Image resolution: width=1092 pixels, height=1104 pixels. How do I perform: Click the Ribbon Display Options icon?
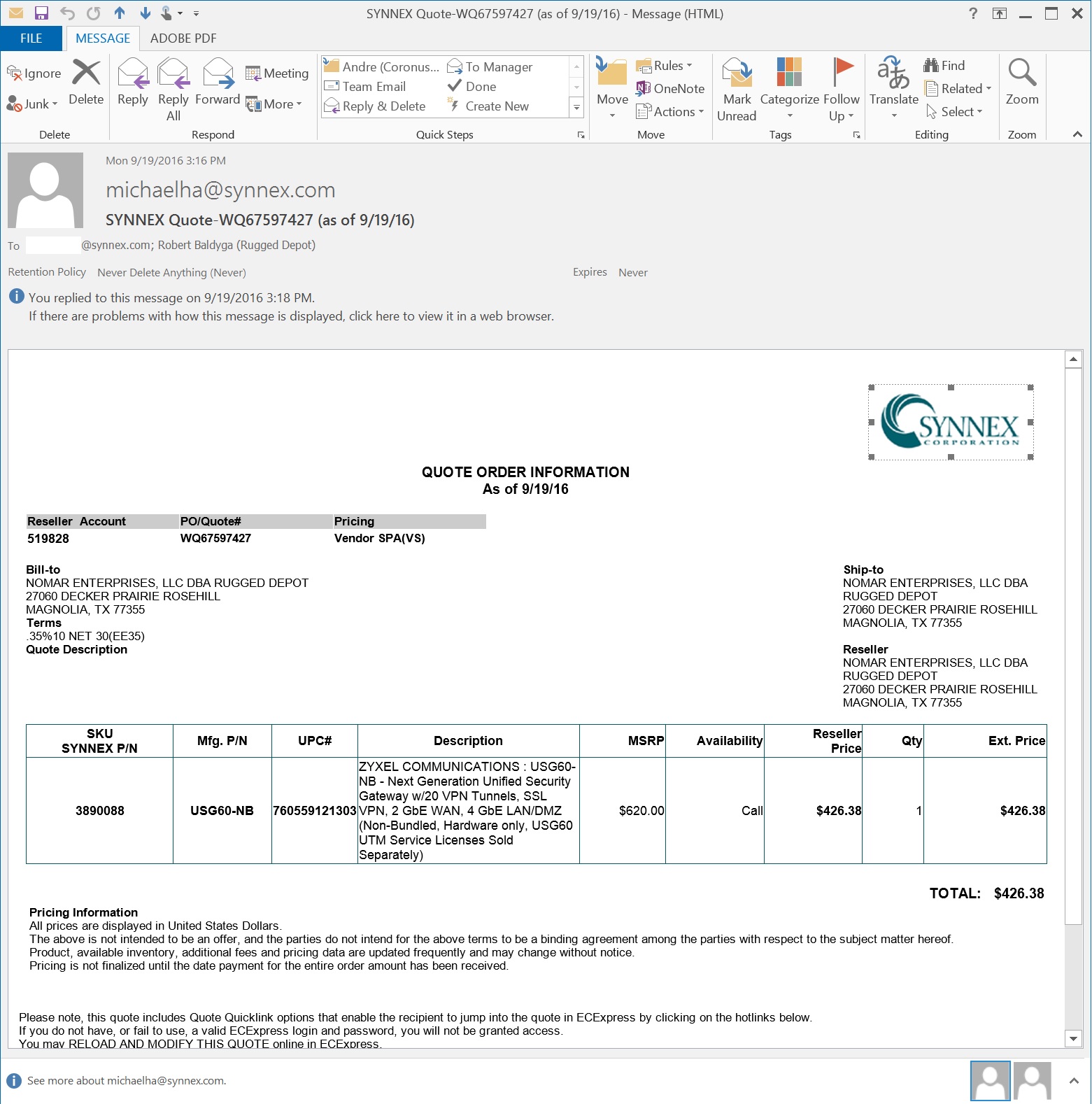[1000, 13]
